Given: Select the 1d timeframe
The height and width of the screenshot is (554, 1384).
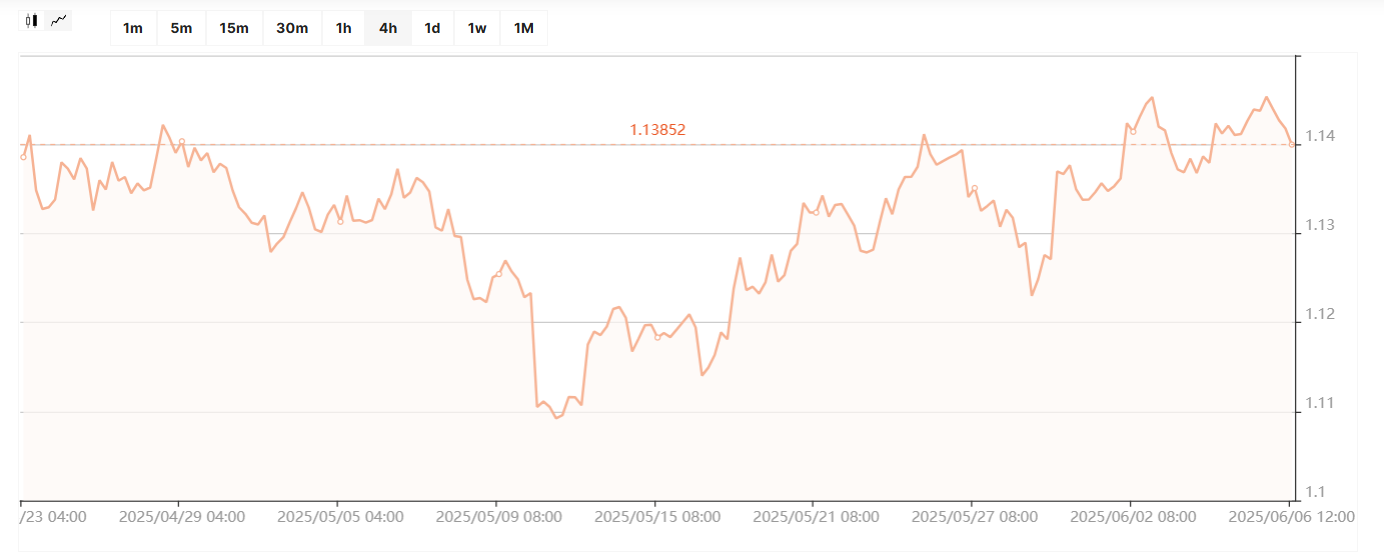Looking at the screenshot, I should click(432, 28).
